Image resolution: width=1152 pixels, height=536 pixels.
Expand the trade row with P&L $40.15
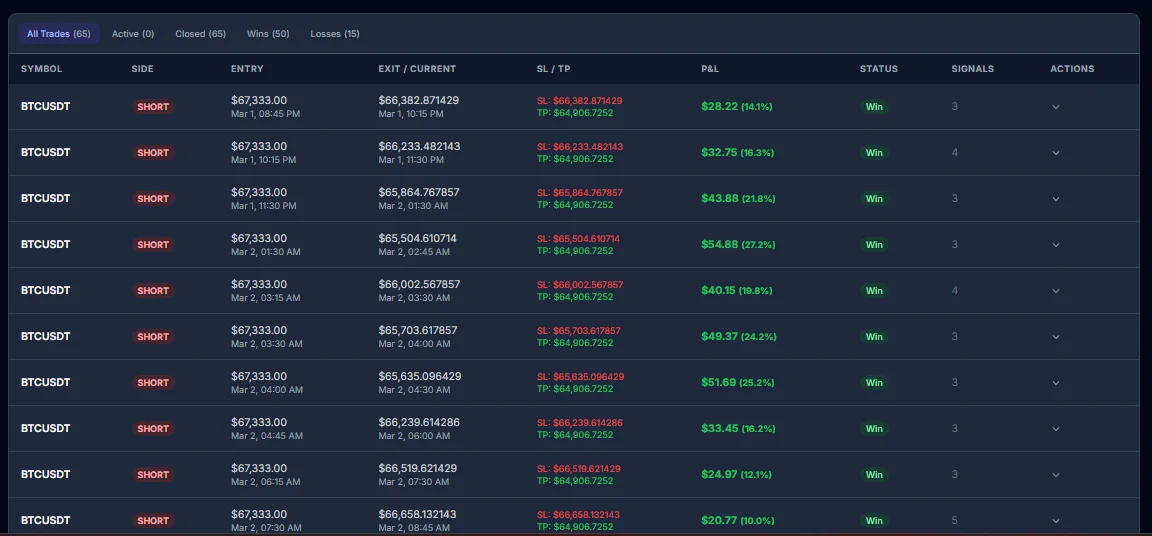point(1056,291)
